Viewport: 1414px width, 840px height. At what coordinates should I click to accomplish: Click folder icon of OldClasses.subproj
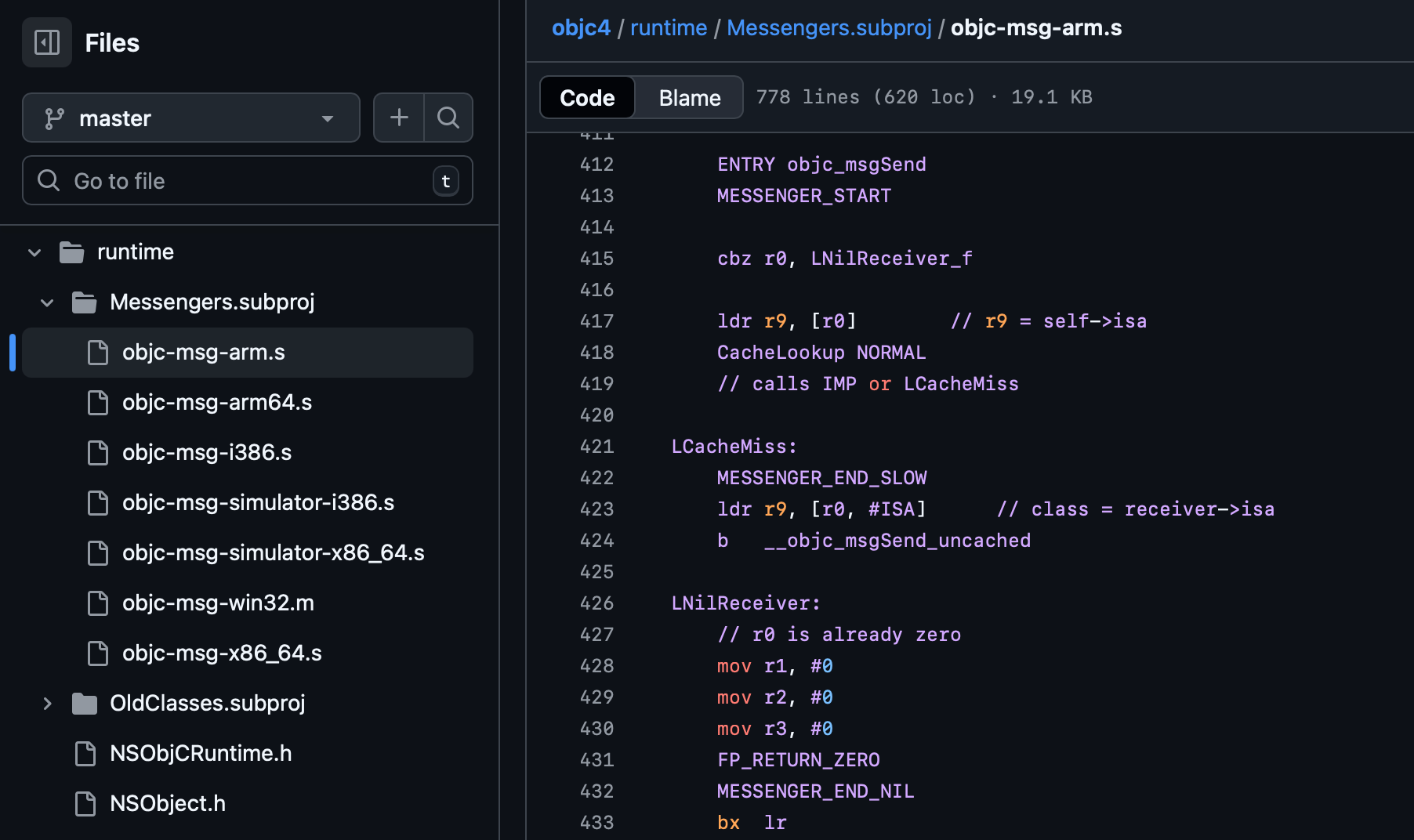pyautogui.click(x=84, y=704)
